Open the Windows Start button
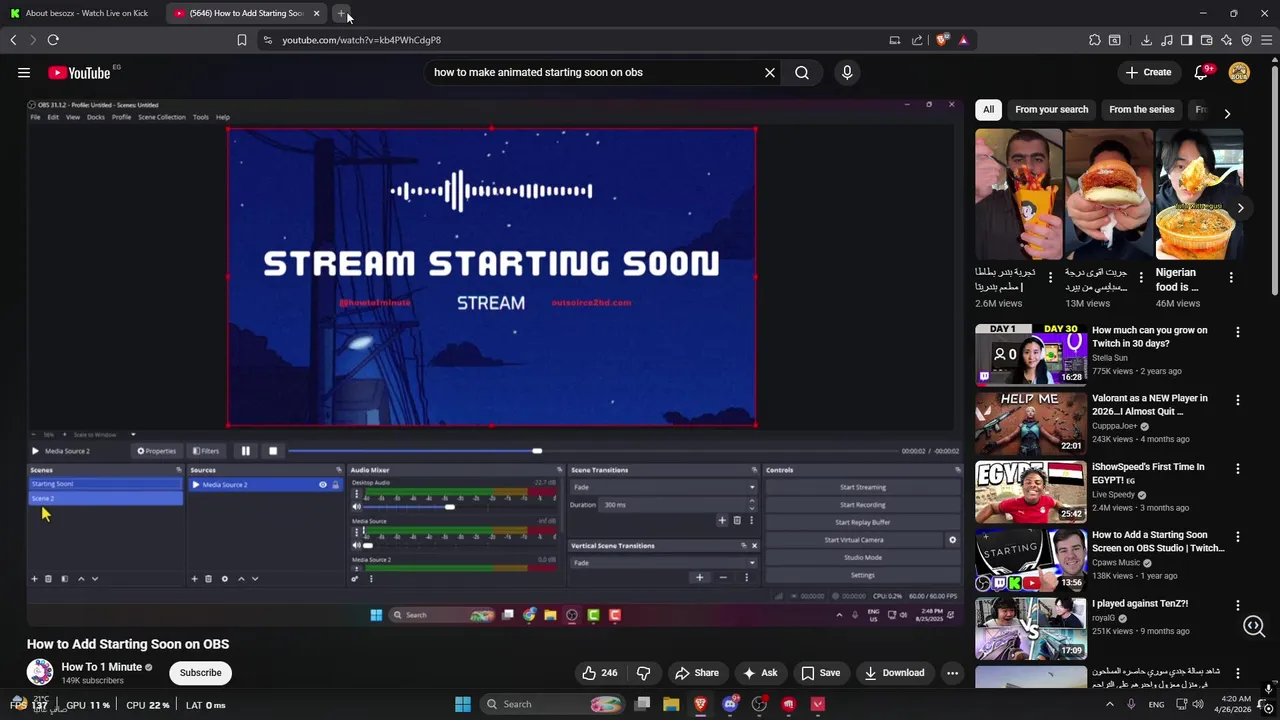 point(463,704)
